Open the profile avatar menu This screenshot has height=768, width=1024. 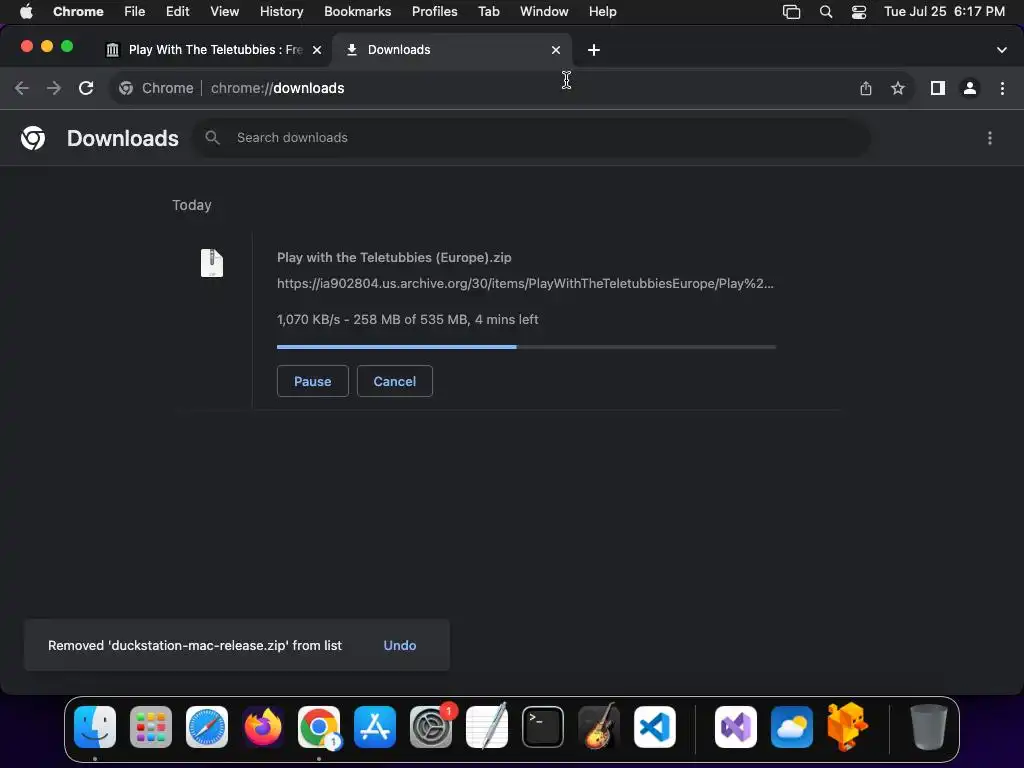[970, 88]
